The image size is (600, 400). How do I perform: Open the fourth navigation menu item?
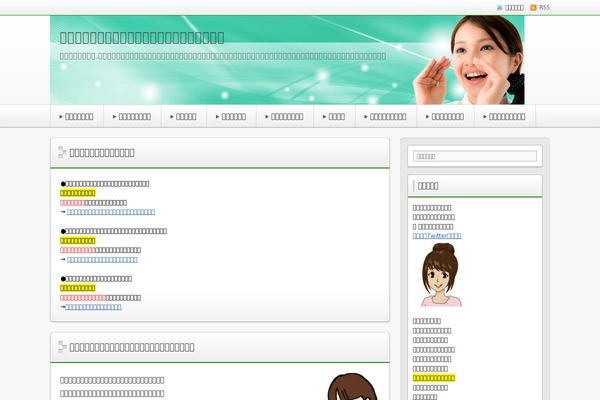coord(231,116)
